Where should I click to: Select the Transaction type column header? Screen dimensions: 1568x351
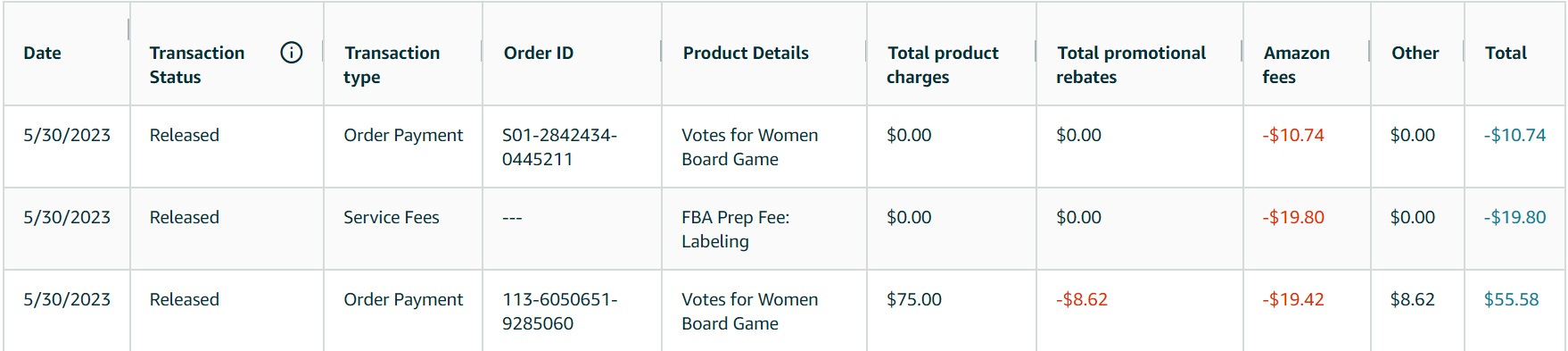tap(392, 64)
